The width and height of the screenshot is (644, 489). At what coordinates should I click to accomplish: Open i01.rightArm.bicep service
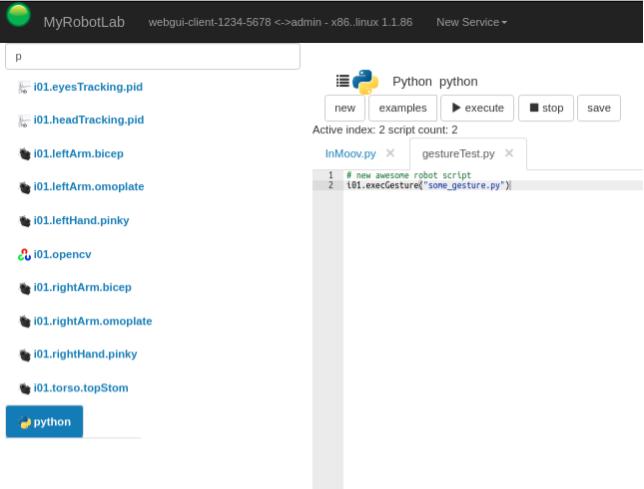[83, 287]
